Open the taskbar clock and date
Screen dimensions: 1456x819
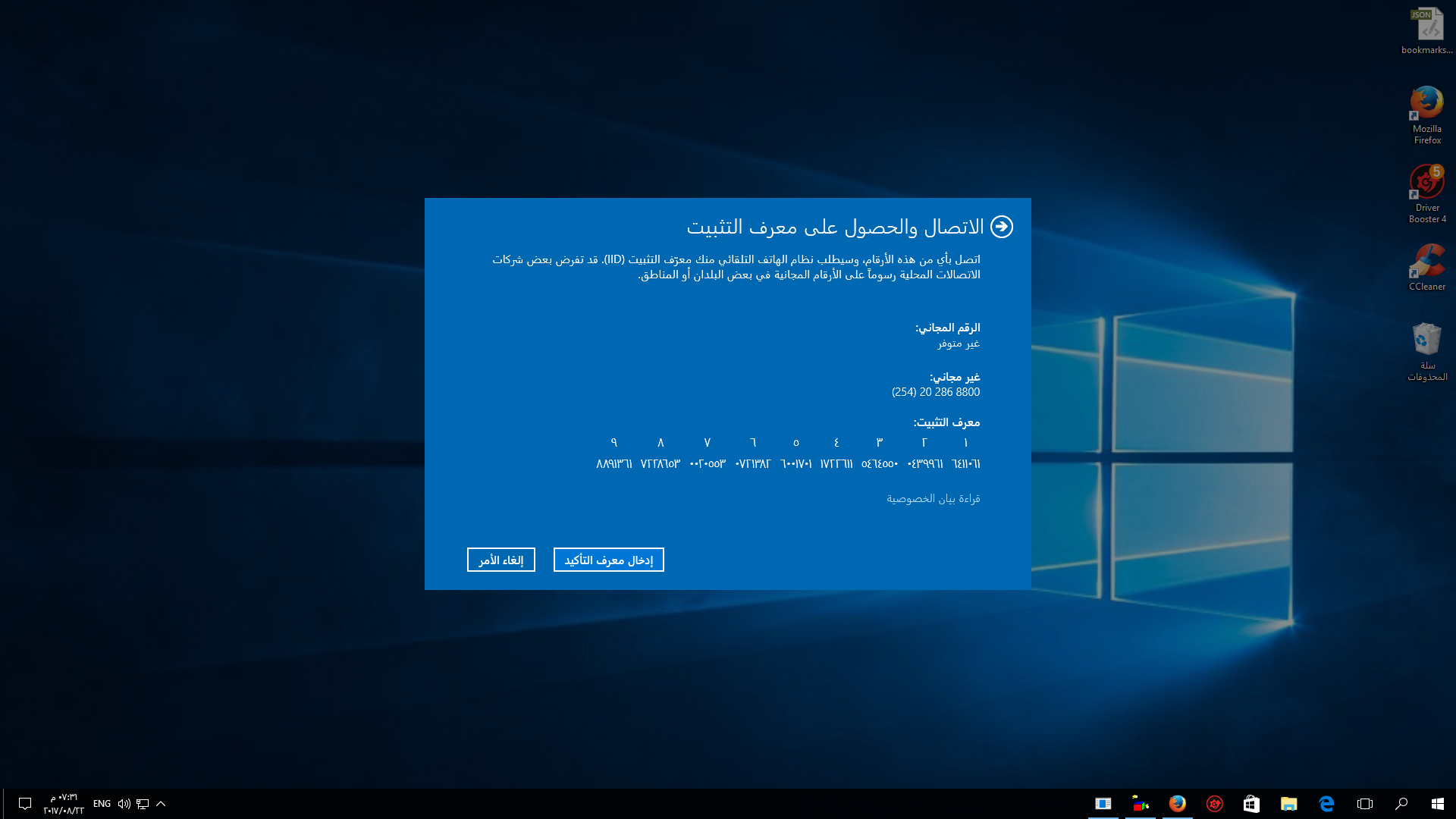tap(64, 804)
